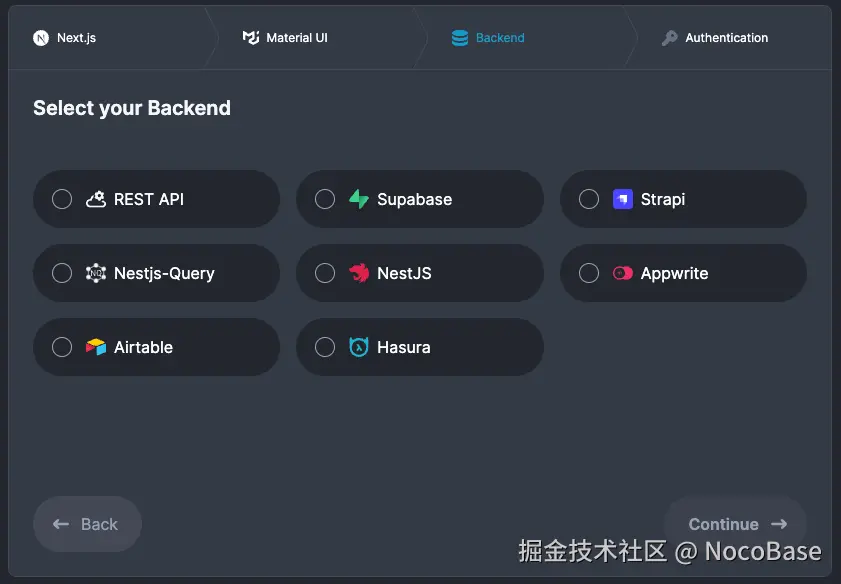The width and height of the screenshot is (841, 584).
Task: Click the Appwrite logo icon
Action: [x=623, y=273]
